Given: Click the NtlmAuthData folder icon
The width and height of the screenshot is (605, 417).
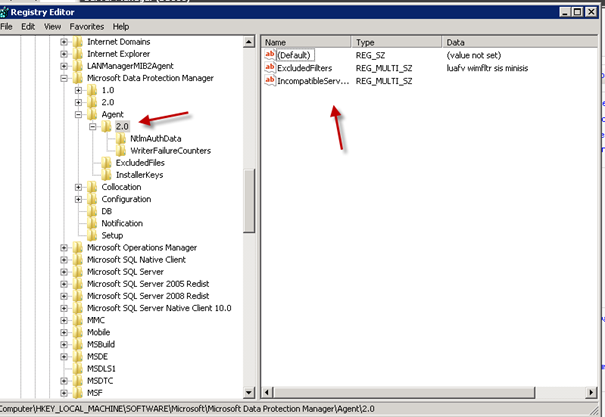Looking at the screenshot, I should [x=121, y=139].
